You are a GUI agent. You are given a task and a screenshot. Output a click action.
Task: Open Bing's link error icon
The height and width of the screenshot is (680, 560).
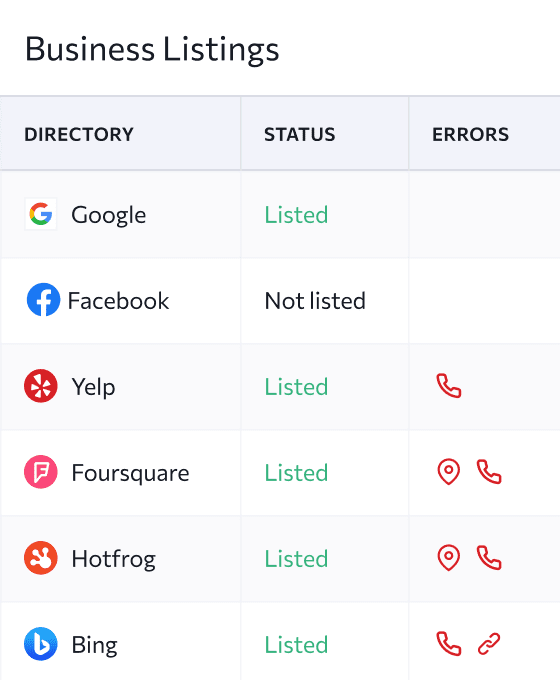tap(489, 644)
